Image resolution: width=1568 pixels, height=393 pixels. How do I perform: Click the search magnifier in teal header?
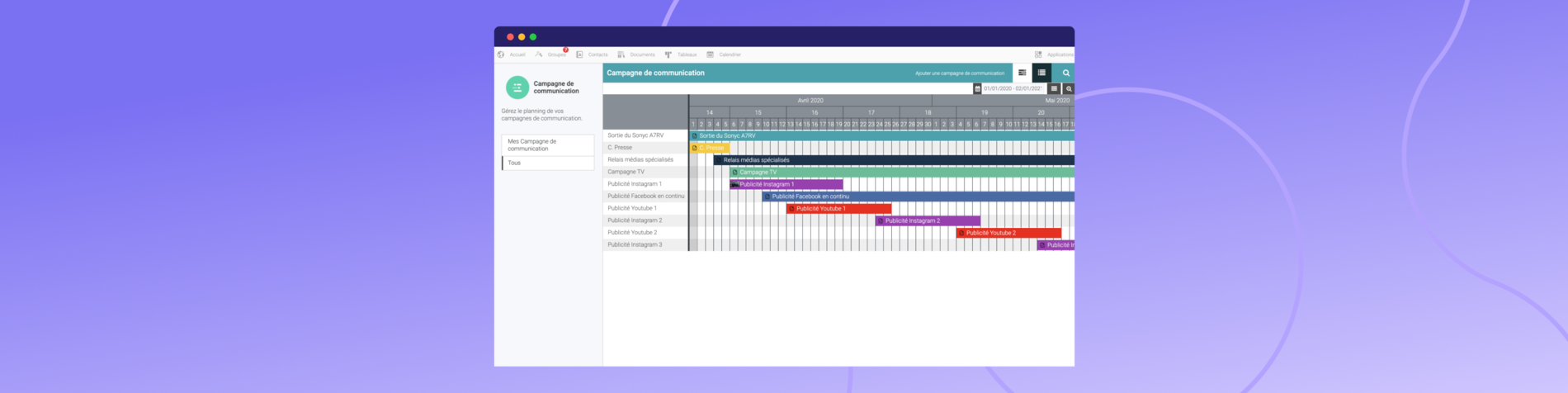click(1065, 73)
